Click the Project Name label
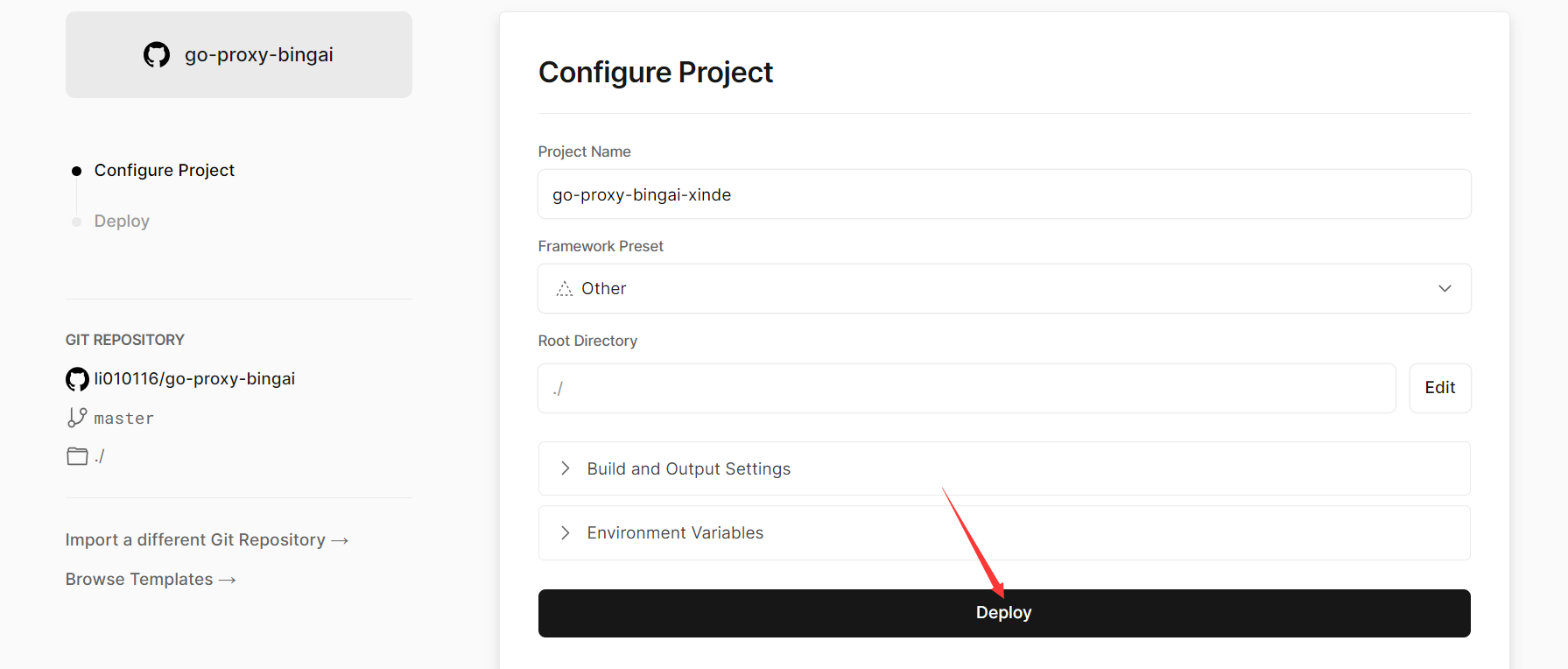The width and height of the screenshot is (1568, 669). (585, 151)
